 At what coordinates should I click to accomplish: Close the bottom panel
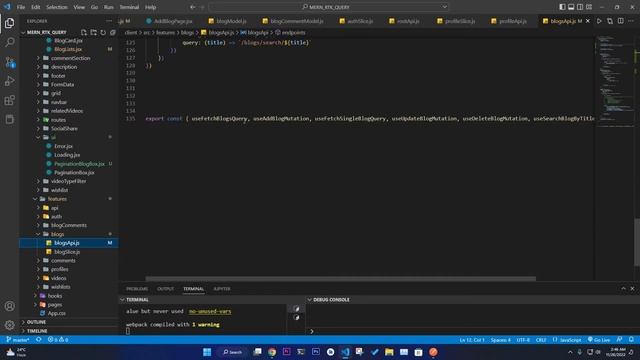coord(632,289)
